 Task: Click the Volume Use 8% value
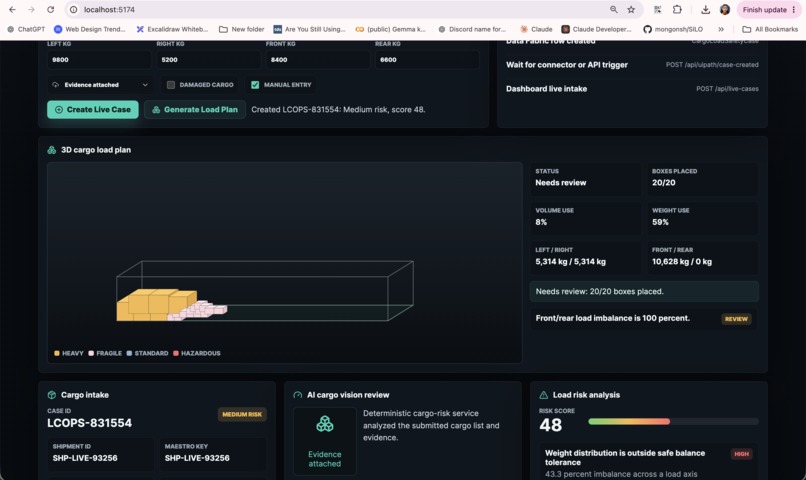(541, 222)
